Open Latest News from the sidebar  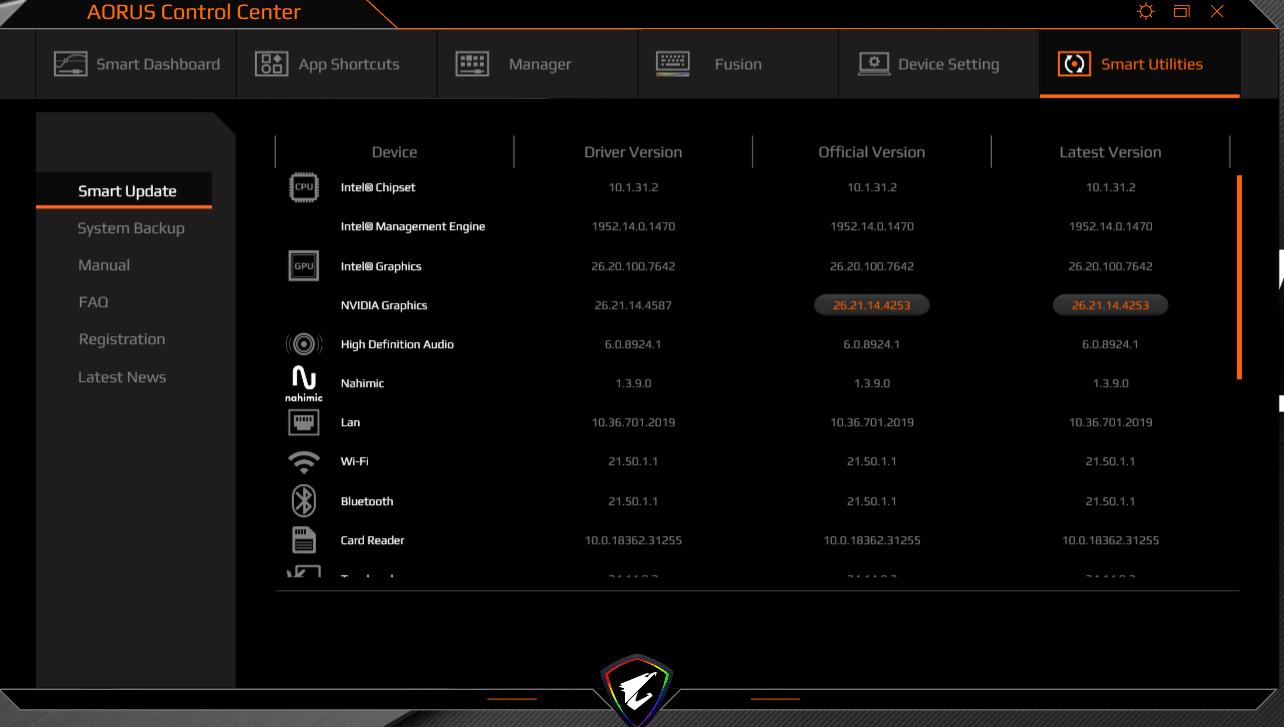click(x=122, y=377)
